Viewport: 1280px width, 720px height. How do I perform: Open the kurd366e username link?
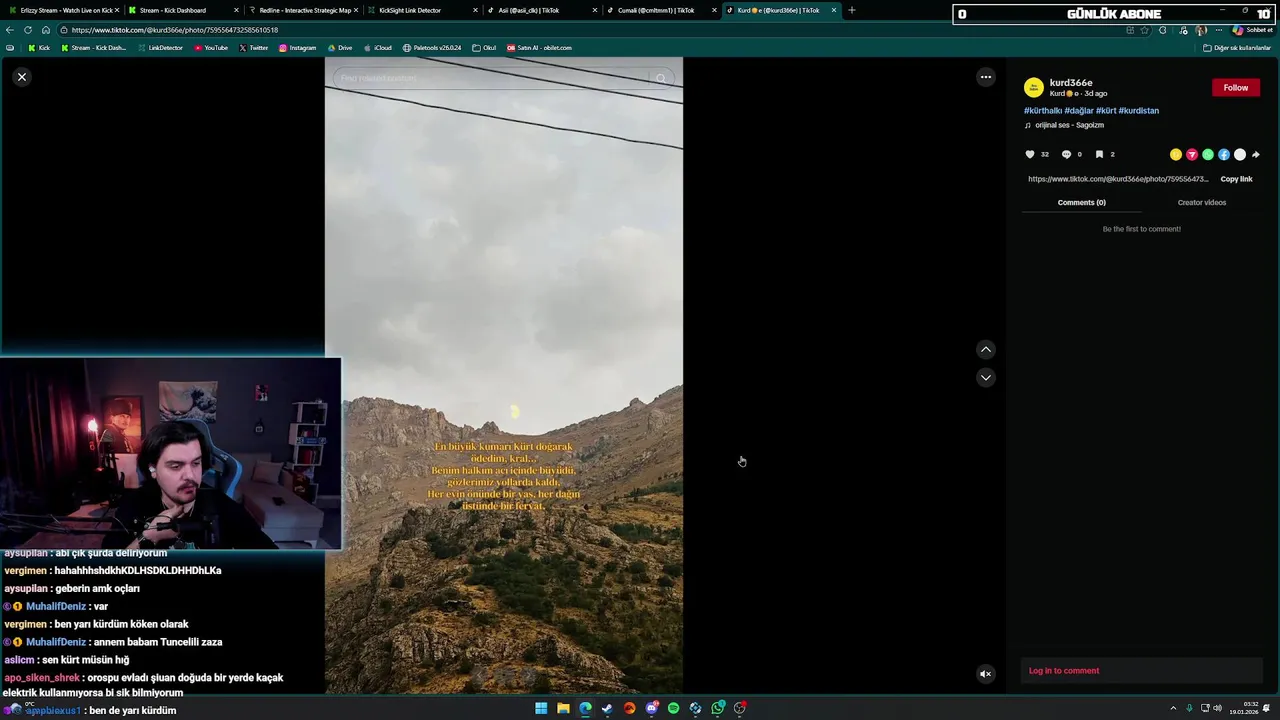click(1071, 83)
